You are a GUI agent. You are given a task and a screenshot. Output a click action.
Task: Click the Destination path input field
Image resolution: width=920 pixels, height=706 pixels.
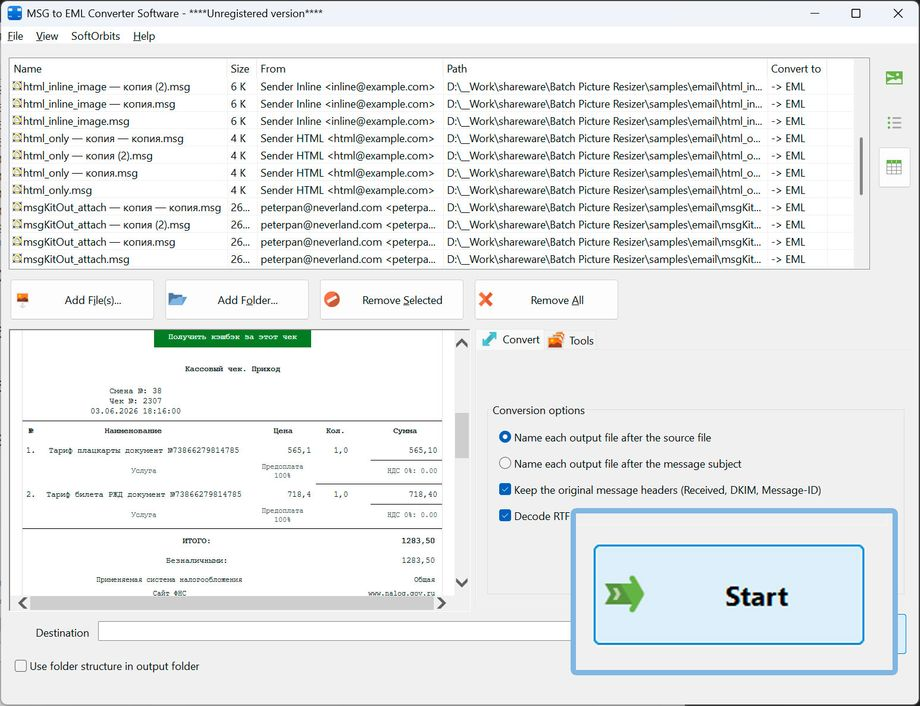pyautogui.click(x=334, y=631)
